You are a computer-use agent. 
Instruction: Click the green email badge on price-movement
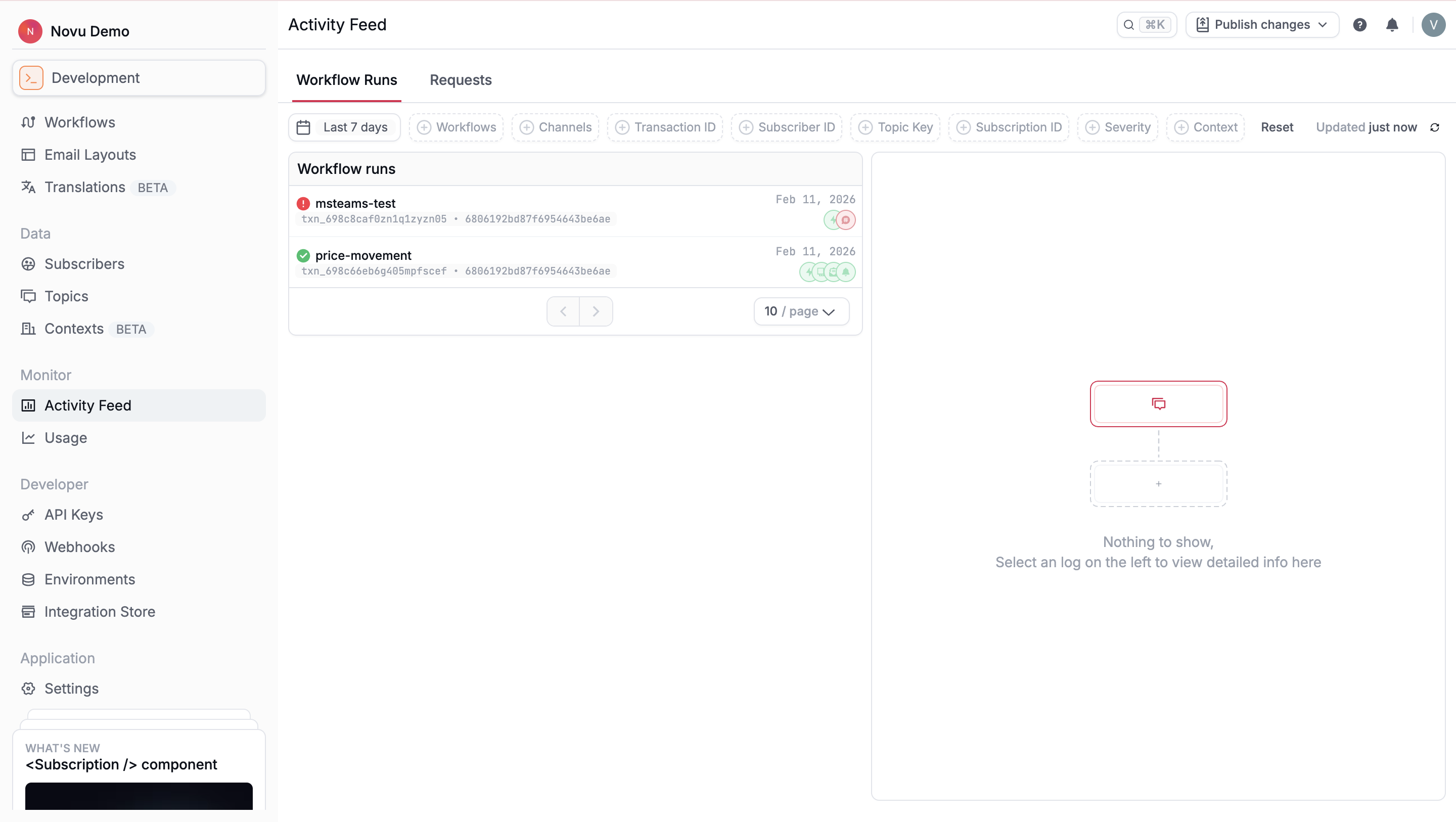pos(833,272)
